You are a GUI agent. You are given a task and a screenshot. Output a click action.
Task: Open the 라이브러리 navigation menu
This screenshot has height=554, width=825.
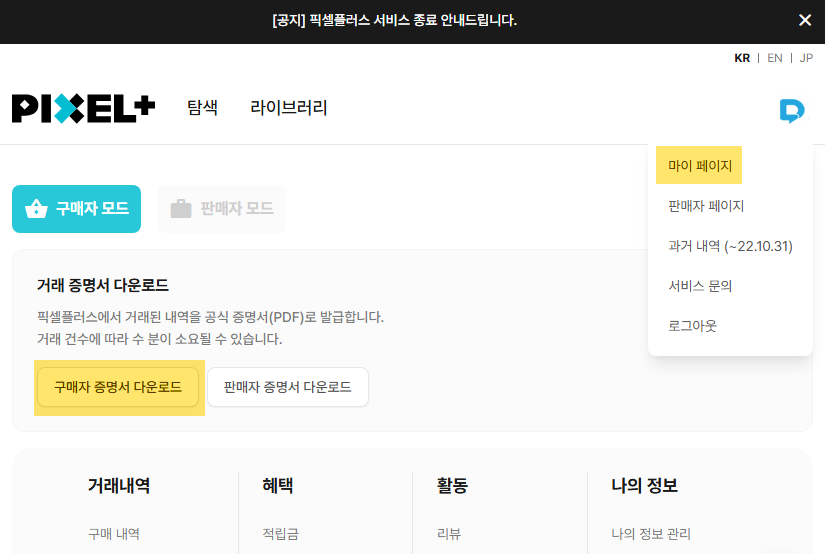[288, 108]
